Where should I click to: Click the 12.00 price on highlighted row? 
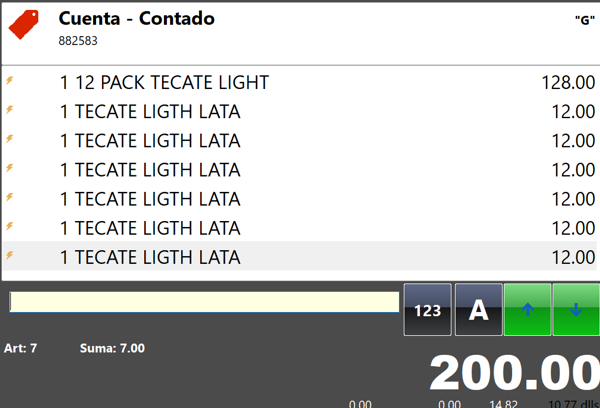pos(573,258)
